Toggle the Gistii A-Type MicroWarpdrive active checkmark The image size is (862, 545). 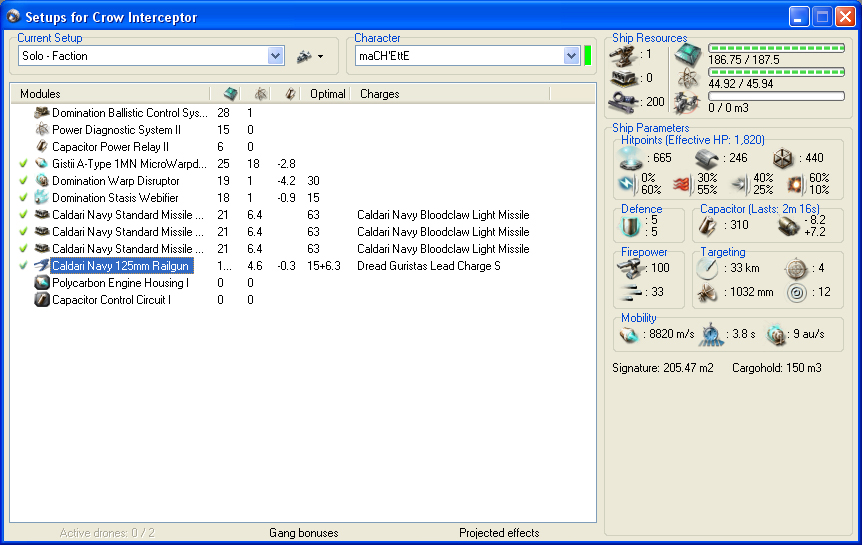pos(23,164)
